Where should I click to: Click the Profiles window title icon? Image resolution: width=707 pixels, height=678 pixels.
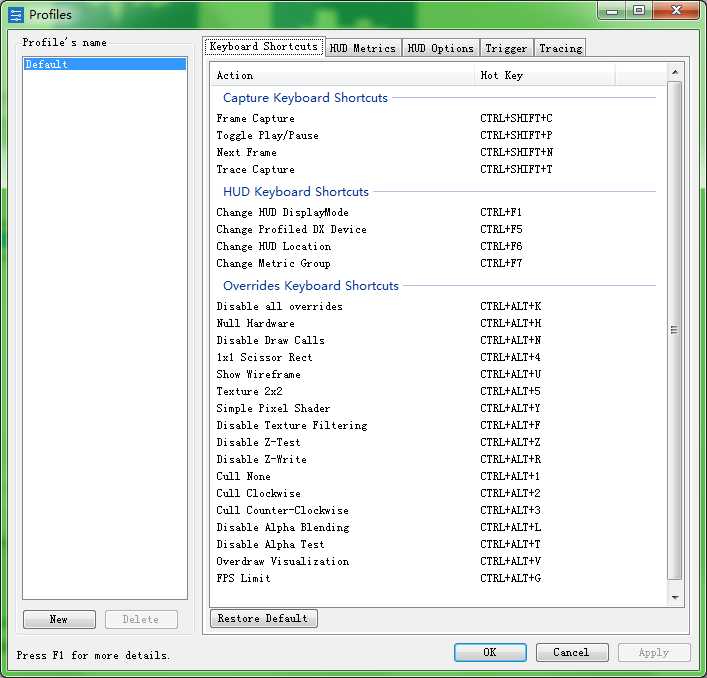(15, 15)
